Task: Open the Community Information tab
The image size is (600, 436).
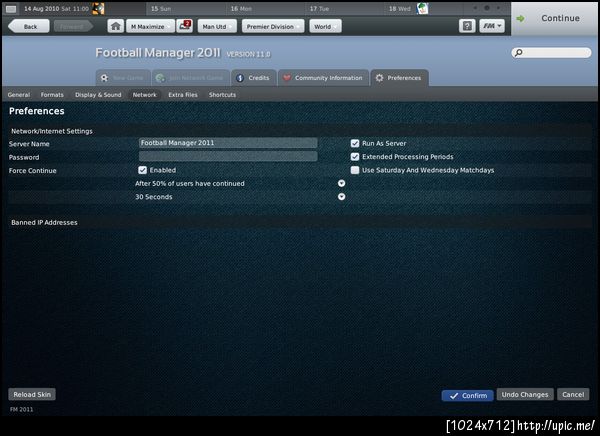Action: coord(323,78)
